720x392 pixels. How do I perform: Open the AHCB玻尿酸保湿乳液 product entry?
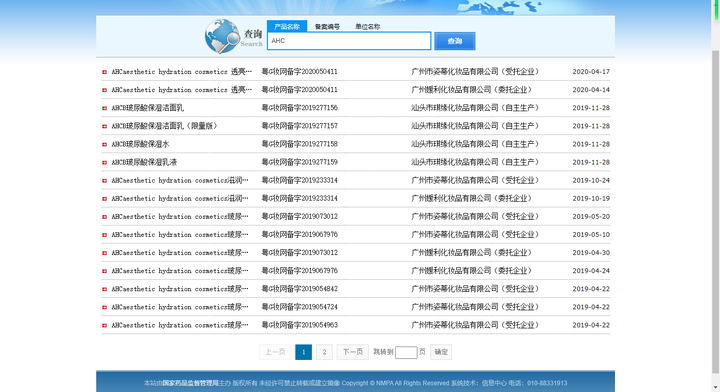click(x=144, y=162)
